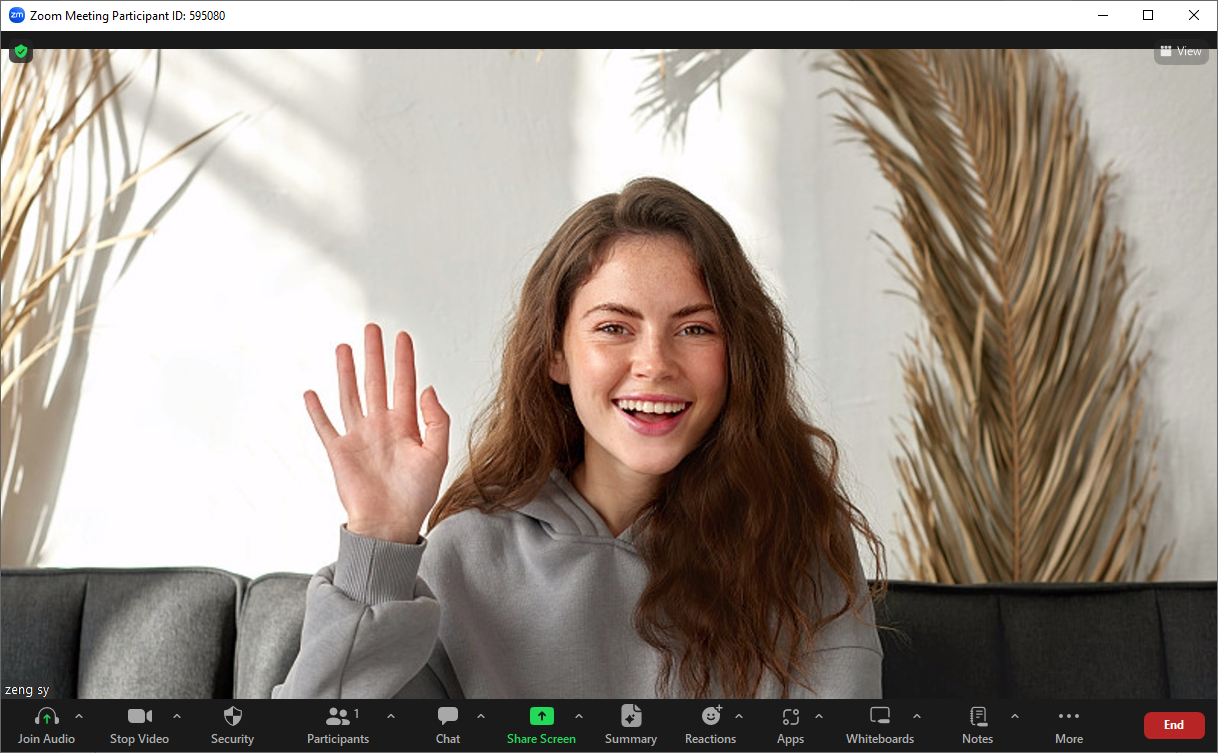Click the red End button
This screenshot has width=1218, height=753.
1174,725
